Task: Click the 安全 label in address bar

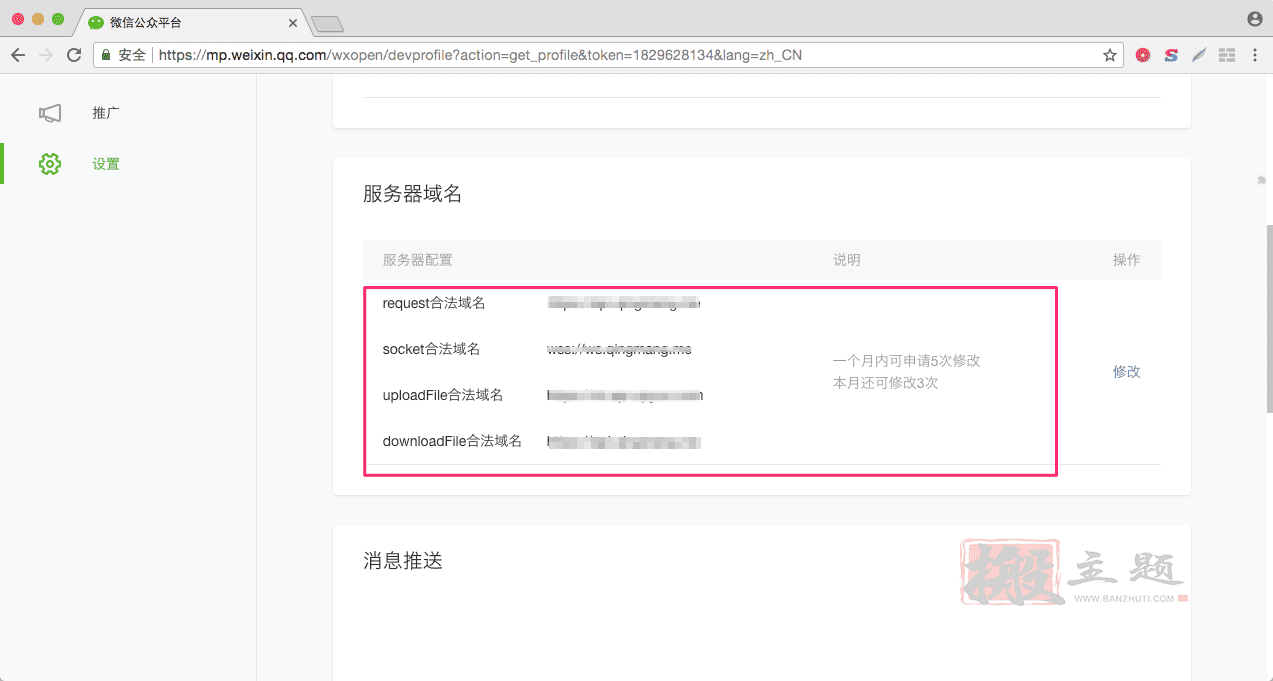Action: coord(132,55)
